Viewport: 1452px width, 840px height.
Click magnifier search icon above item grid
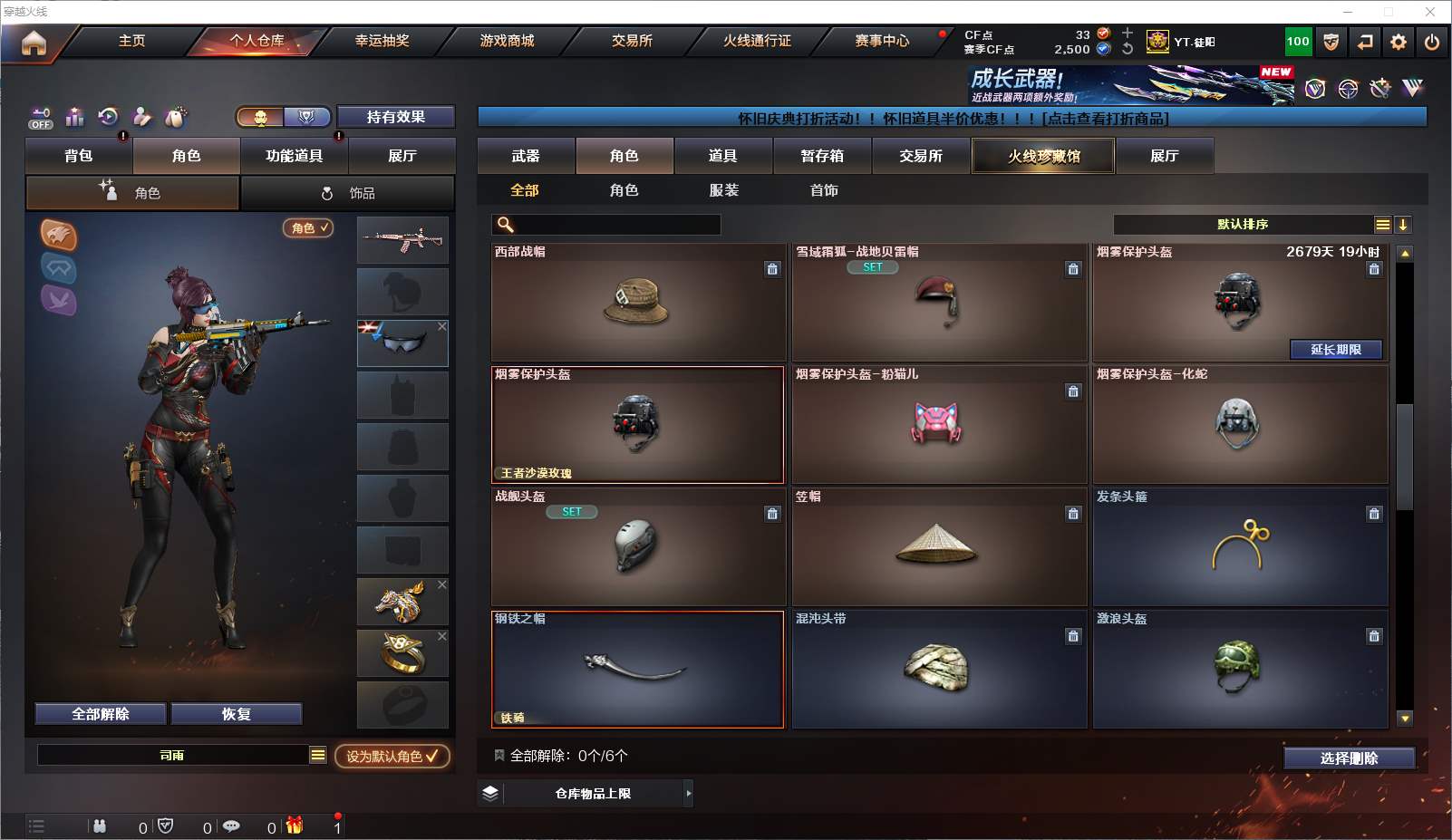506,225
